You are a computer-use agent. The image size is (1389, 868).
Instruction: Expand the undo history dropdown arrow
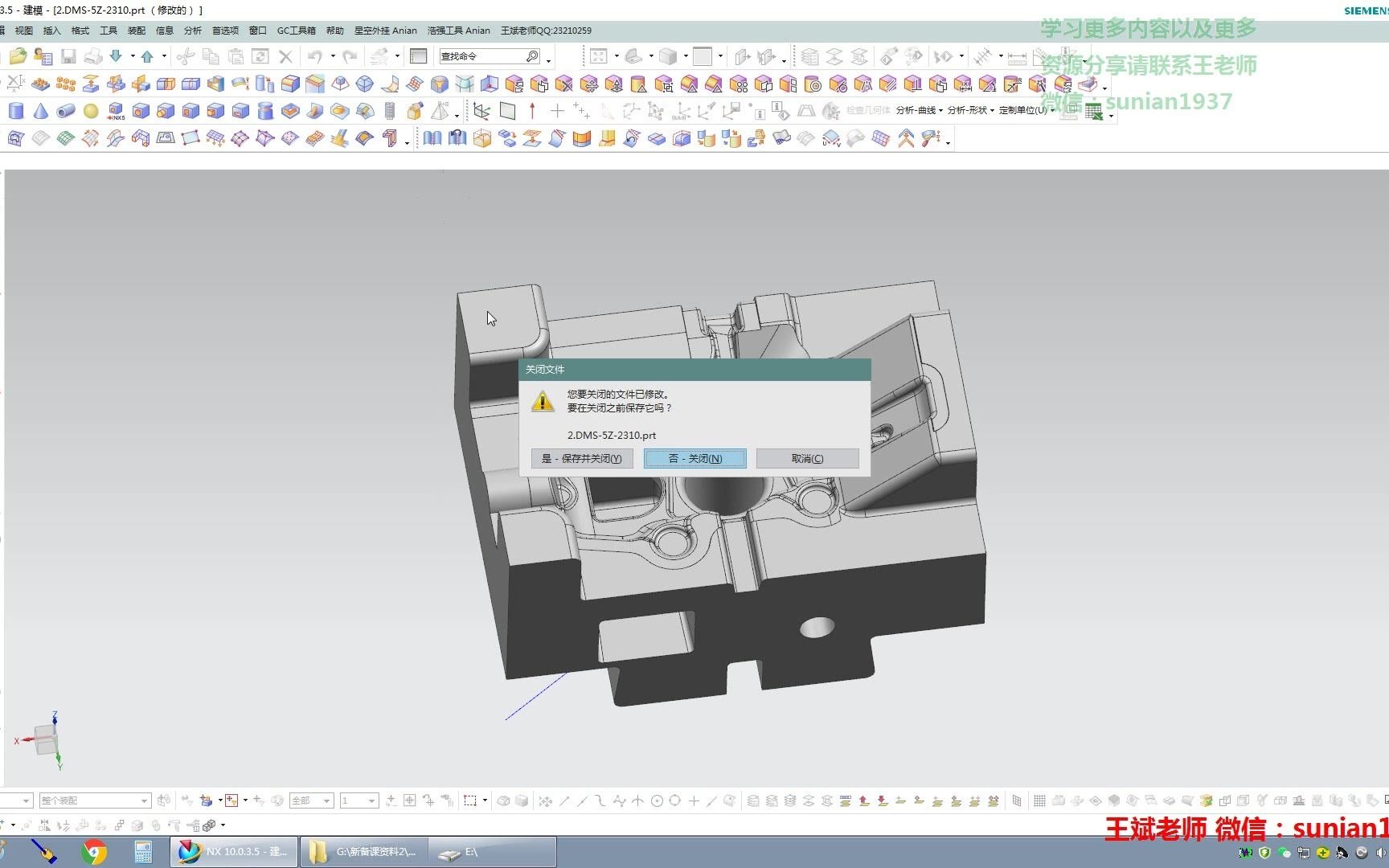click(333, 56)
